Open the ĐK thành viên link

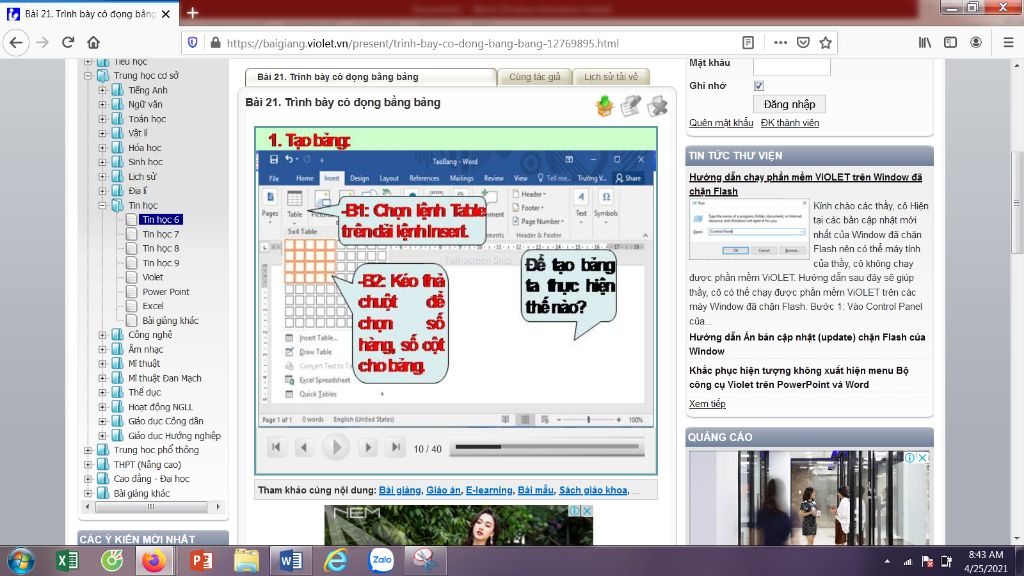(790, 123)
